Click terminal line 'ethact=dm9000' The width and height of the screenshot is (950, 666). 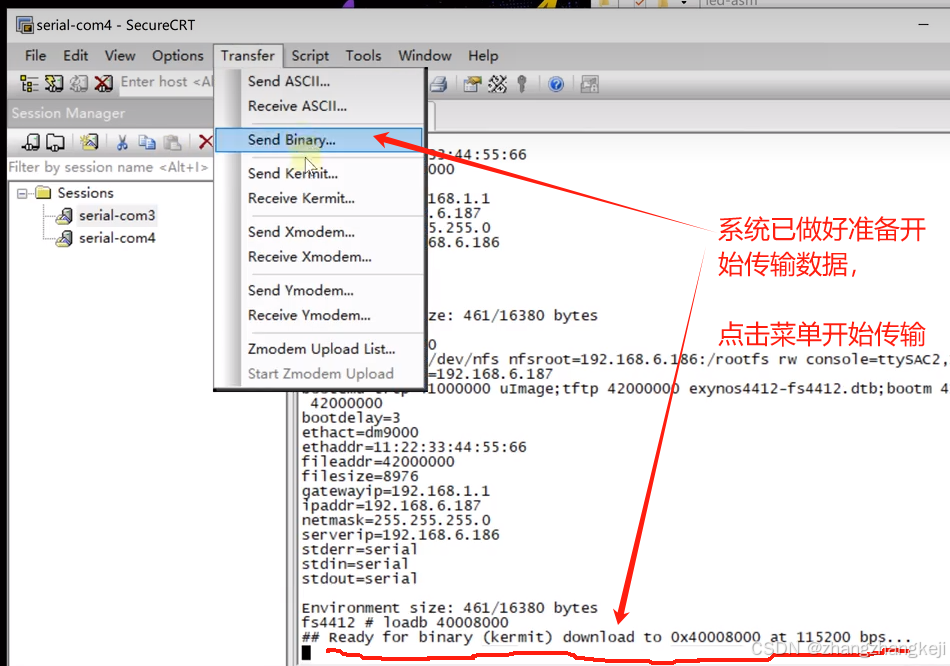pos(360,432)
